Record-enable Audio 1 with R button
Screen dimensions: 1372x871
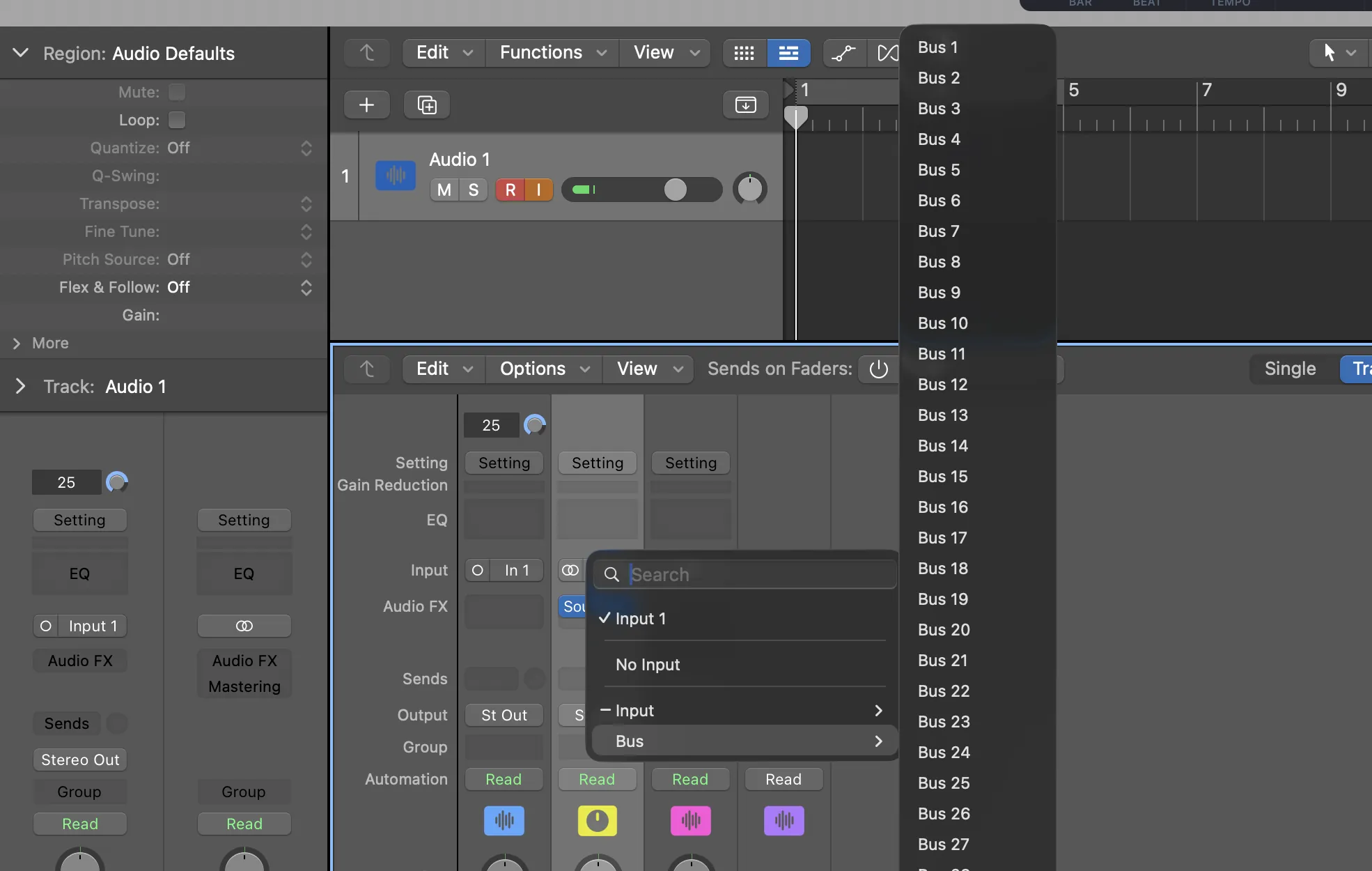[x=510, y=190]
